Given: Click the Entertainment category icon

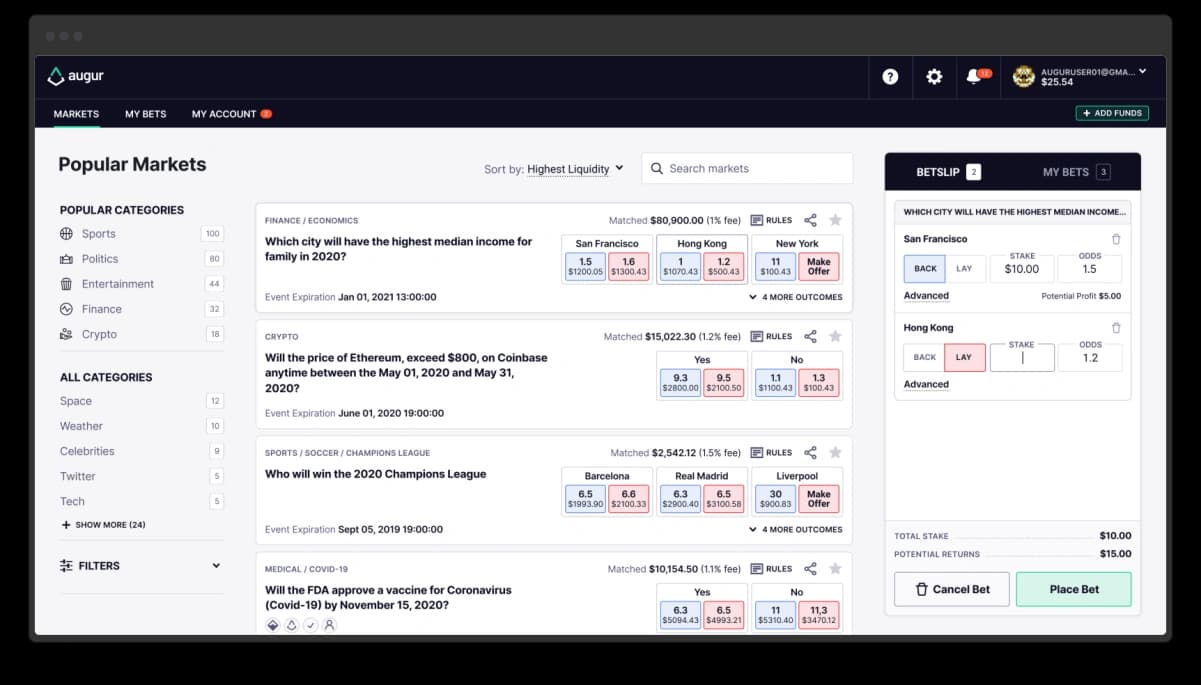Looking at the screenshot, I should point(66,284).
